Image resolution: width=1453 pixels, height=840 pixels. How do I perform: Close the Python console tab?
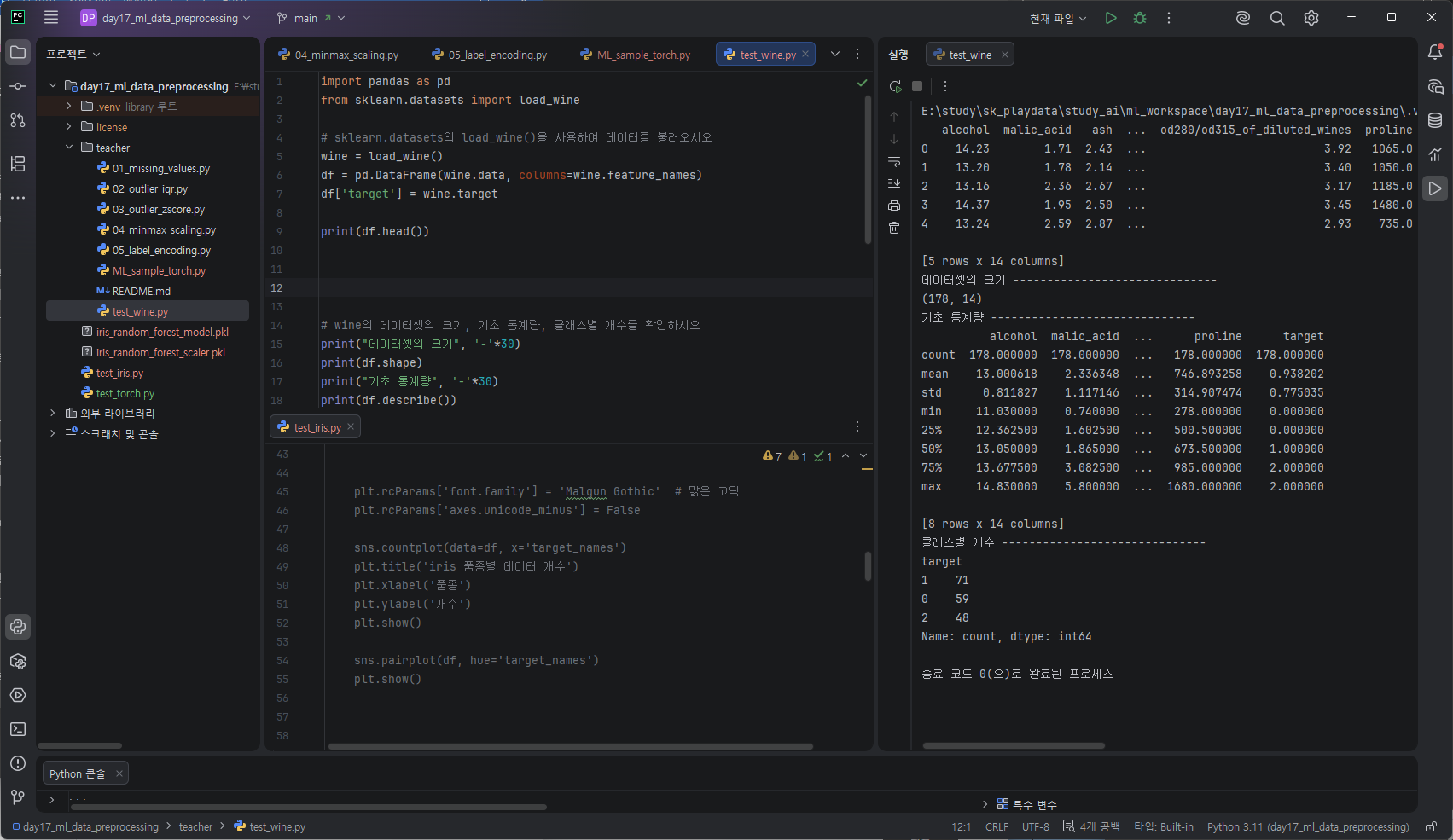(119, 773)
